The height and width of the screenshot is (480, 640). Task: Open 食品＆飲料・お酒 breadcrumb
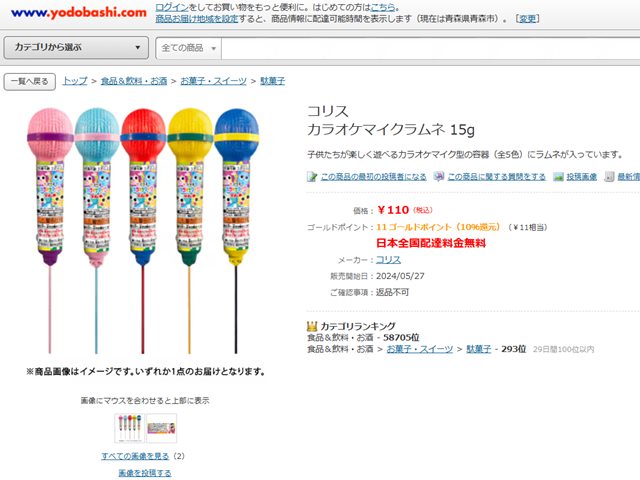[x=134, y=81]
